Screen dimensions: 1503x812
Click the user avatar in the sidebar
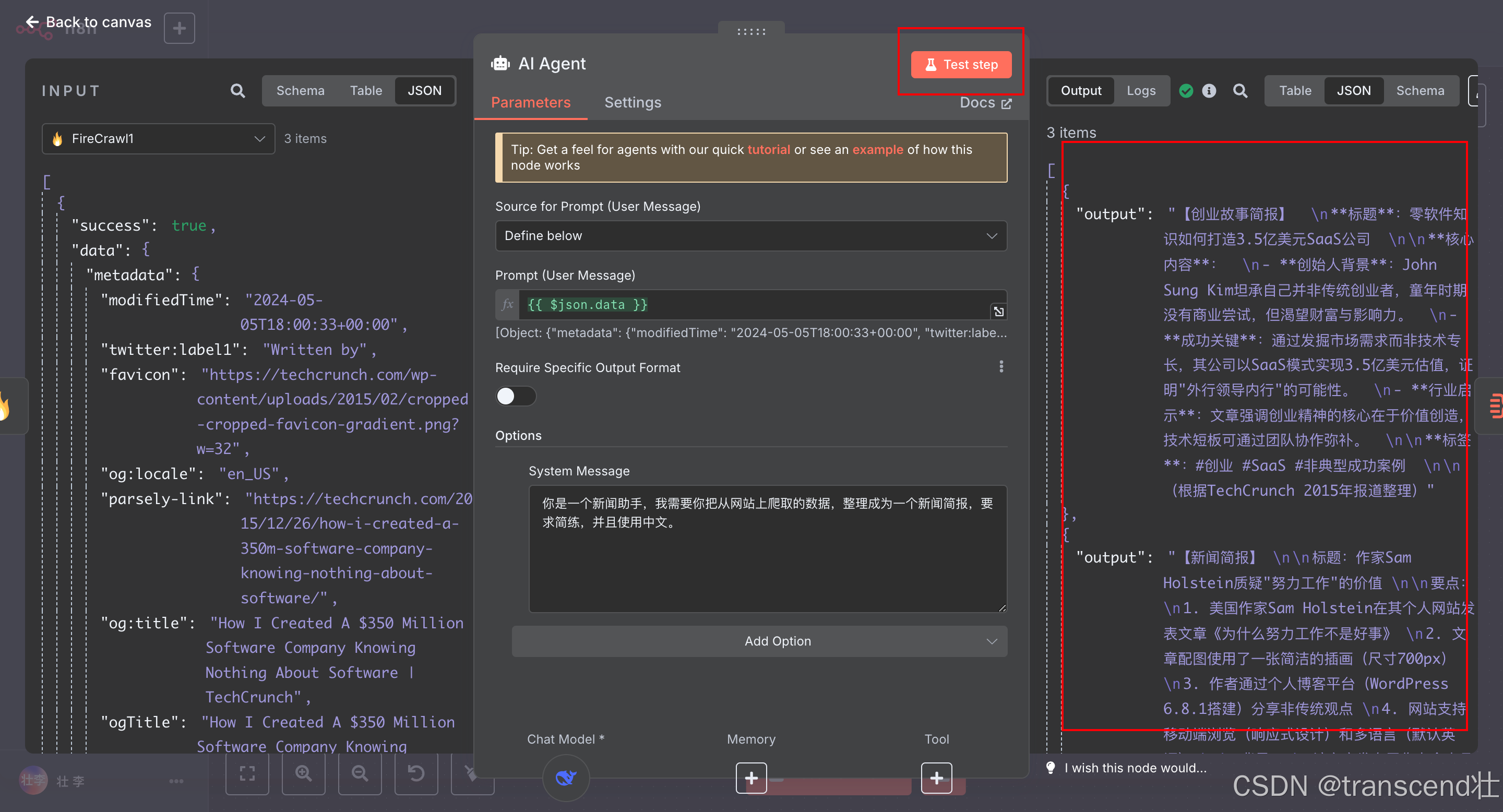tap(33, 780)
